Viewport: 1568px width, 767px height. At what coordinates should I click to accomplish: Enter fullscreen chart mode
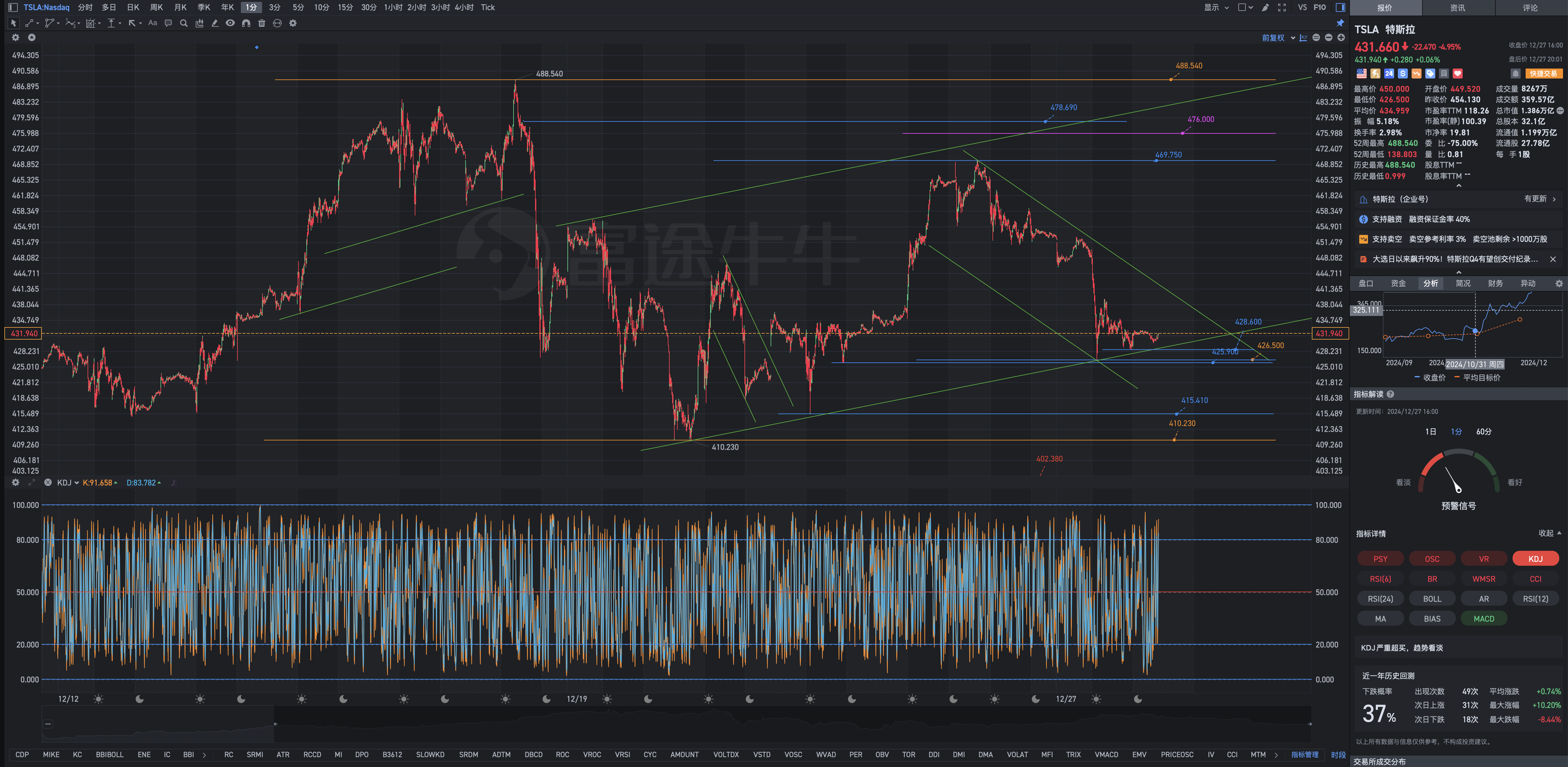pyautogui.click(x=1281, y=7)
